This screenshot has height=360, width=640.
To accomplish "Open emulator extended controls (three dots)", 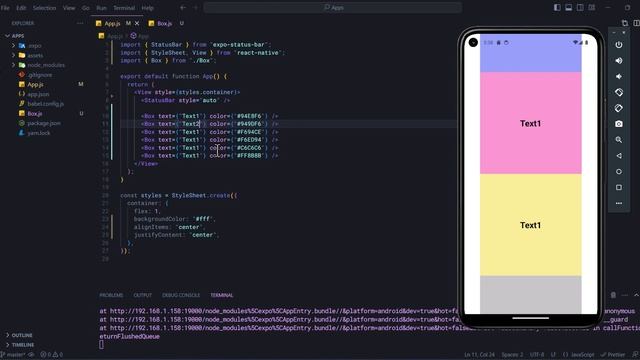I will [619, 203].
